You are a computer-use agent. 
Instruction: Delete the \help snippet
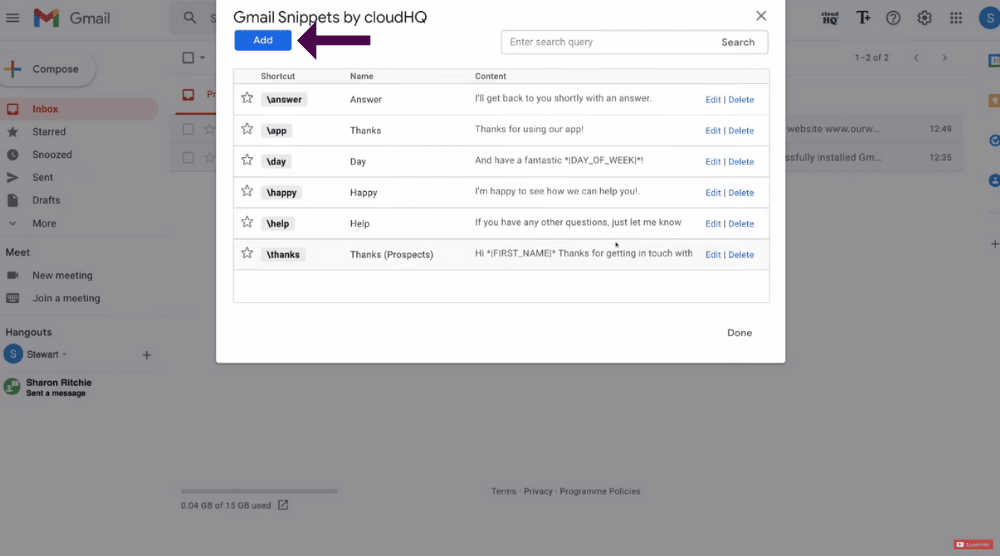click(x=741, y=224)
